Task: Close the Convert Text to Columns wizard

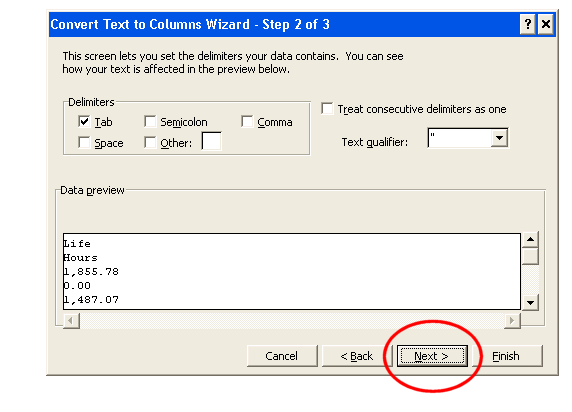Action: [x=546, y=24]
